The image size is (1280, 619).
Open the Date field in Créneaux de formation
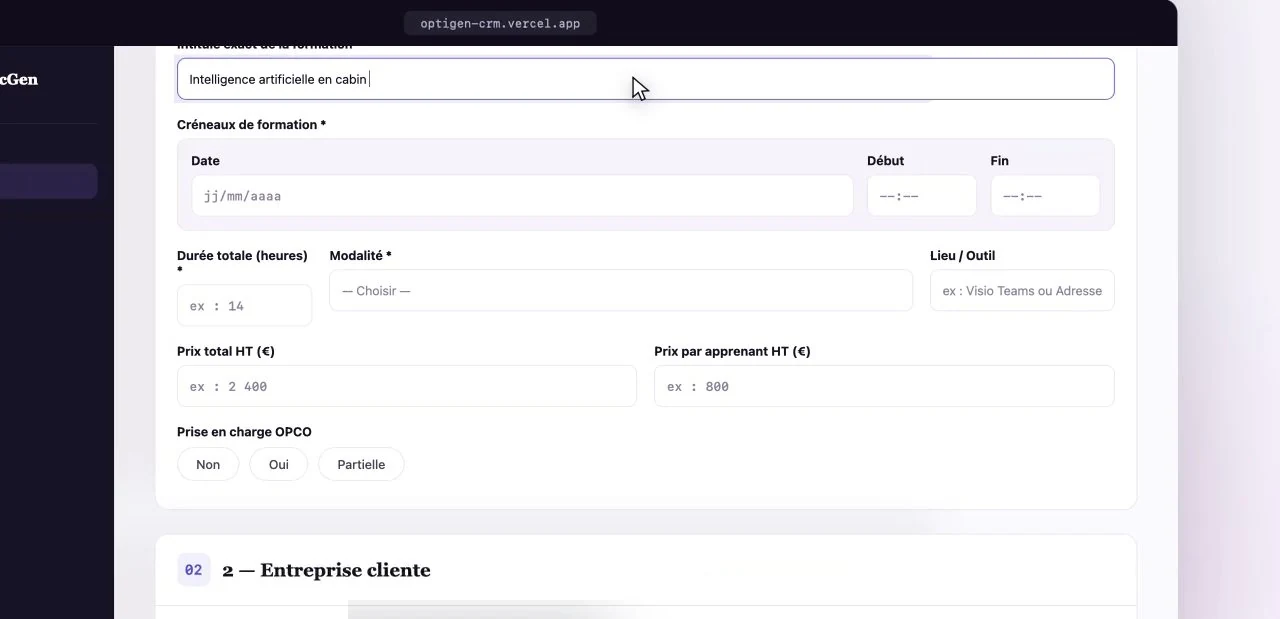(x=522, y=196)
